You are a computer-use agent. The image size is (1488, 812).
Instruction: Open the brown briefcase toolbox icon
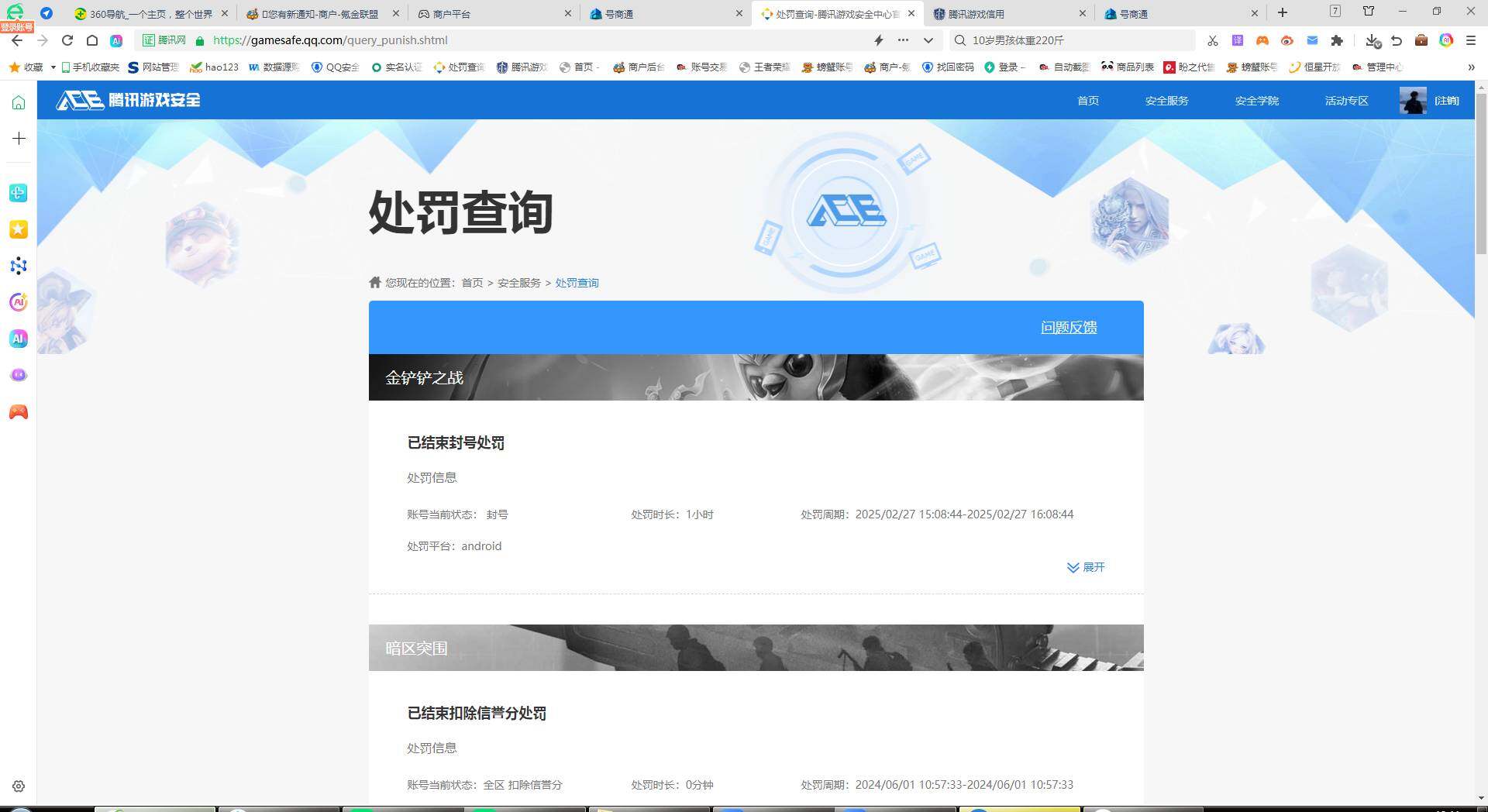coord(1421,40)
